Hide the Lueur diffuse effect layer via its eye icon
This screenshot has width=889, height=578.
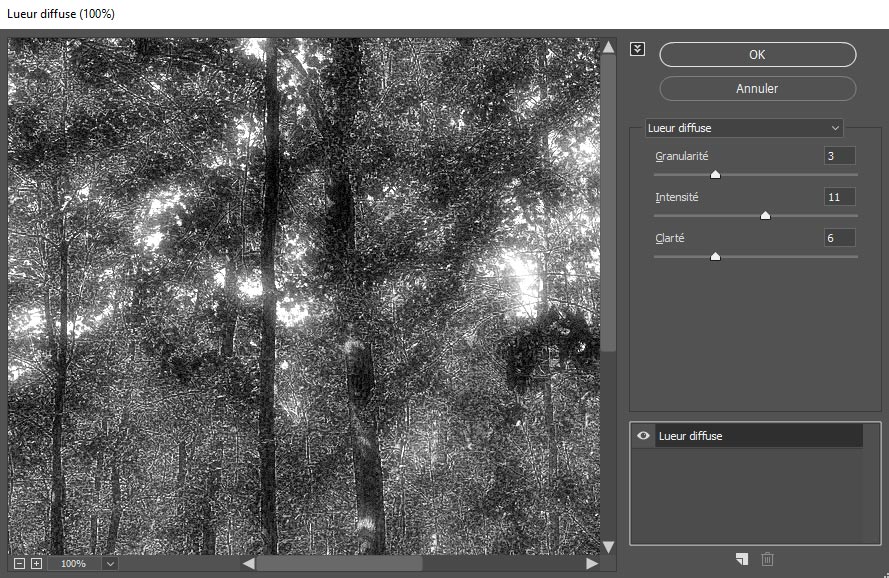pos(643,436)
